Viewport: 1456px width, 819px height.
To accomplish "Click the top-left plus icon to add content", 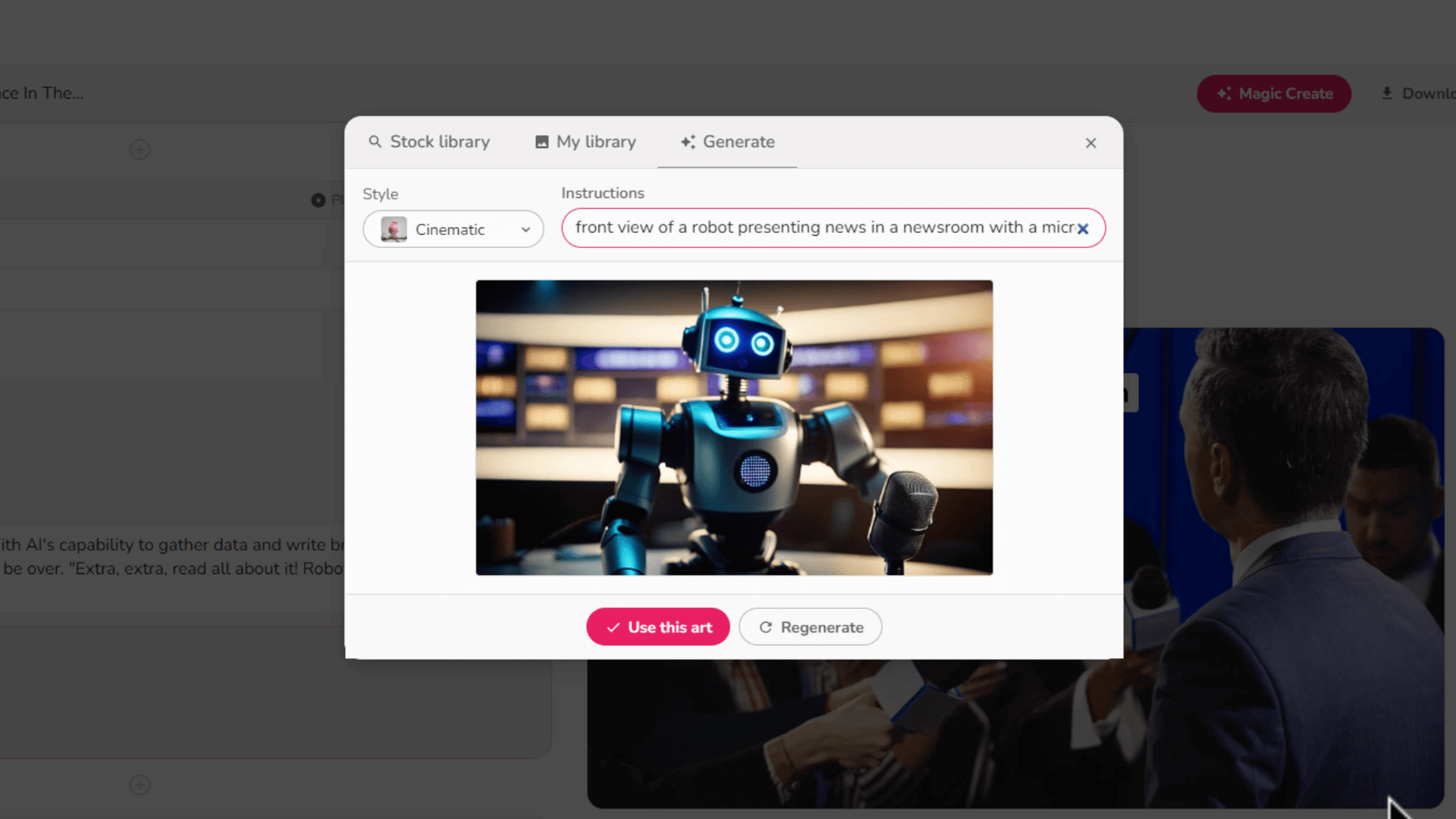I will [x=140, y=149].
